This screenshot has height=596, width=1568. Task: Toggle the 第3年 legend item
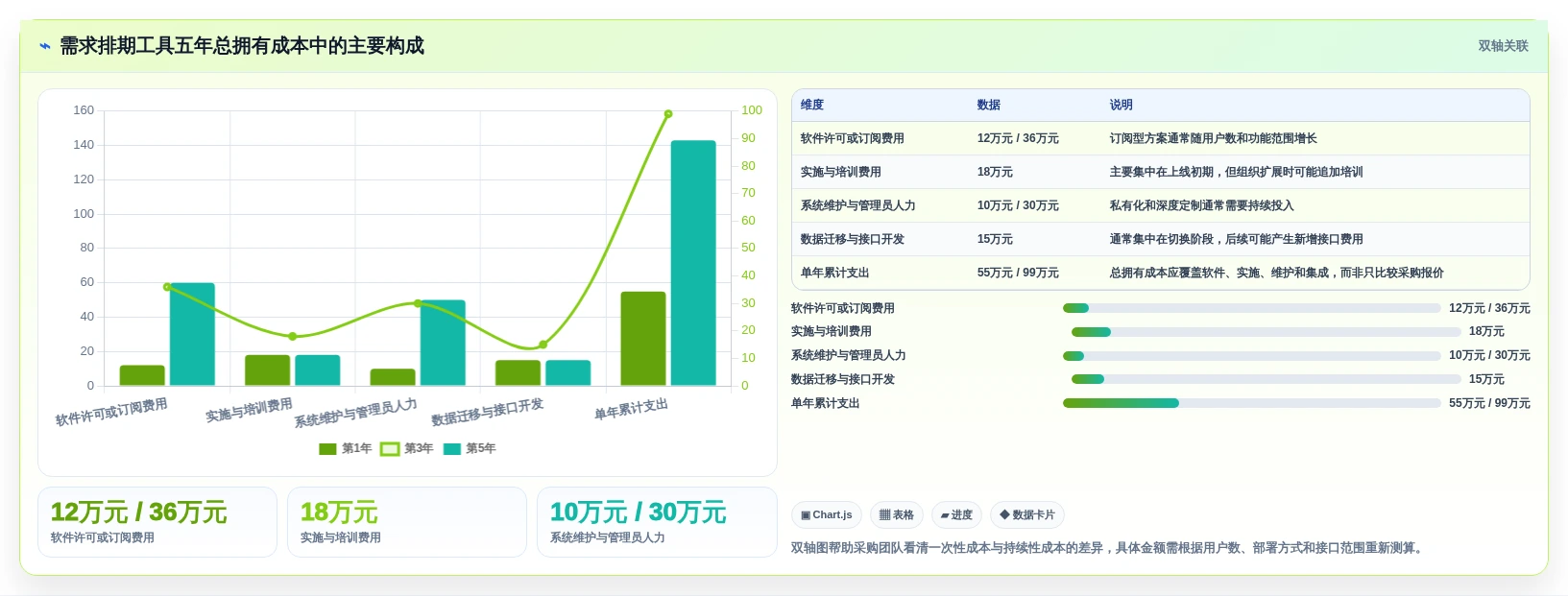tap(407, 448)
